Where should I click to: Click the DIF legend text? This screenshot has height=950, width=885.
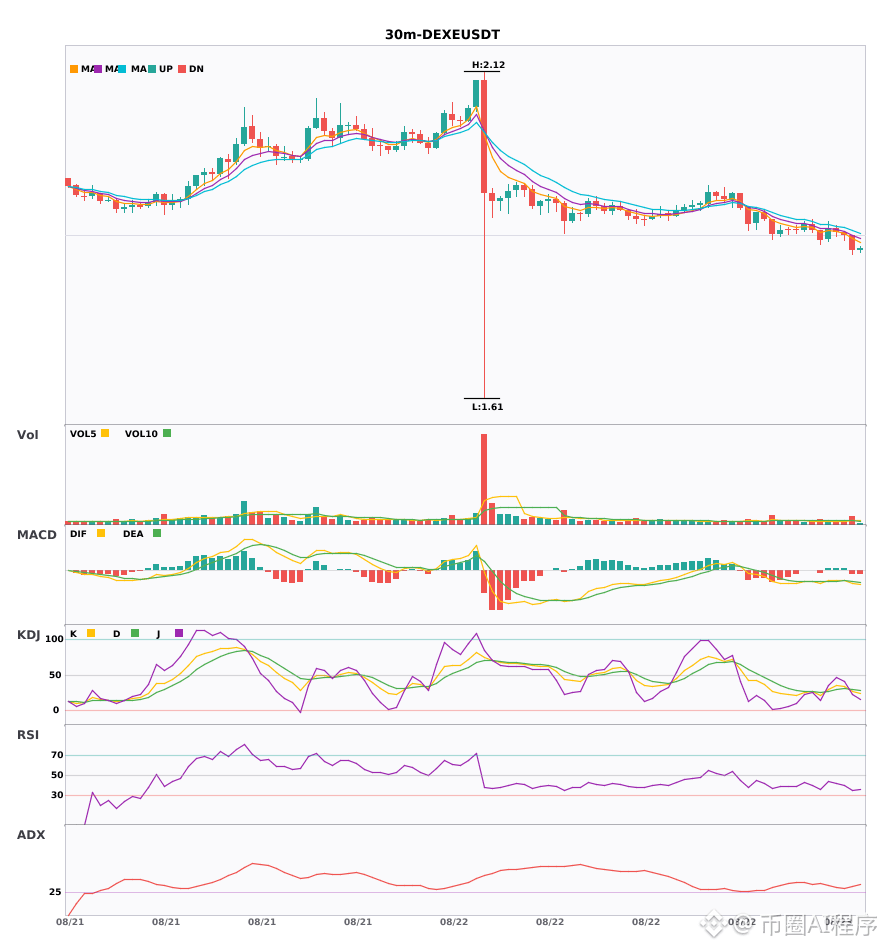click(78, 534)
